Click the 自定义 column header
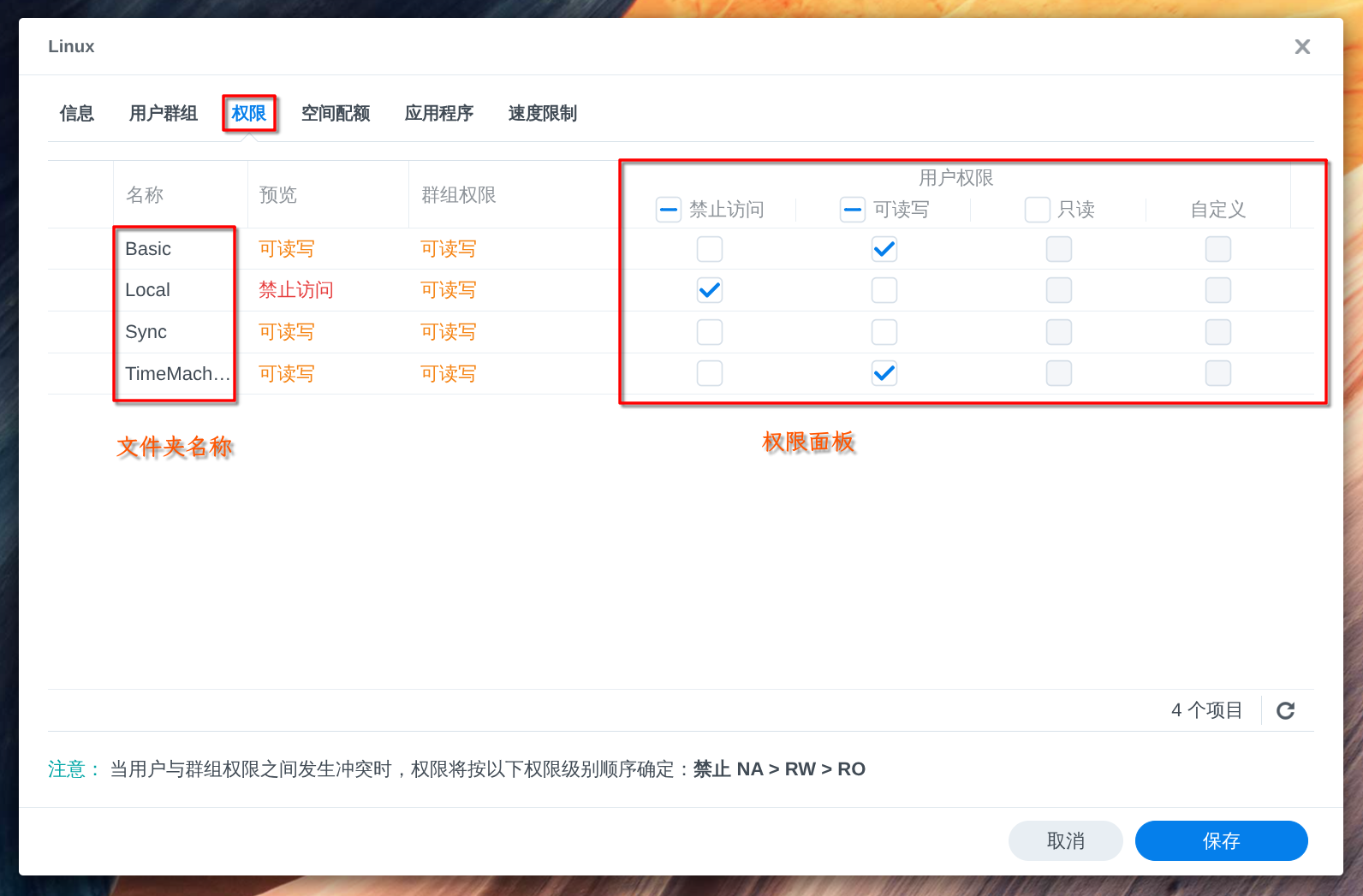Viewport: 1363px width, 896px height. 1218,210
